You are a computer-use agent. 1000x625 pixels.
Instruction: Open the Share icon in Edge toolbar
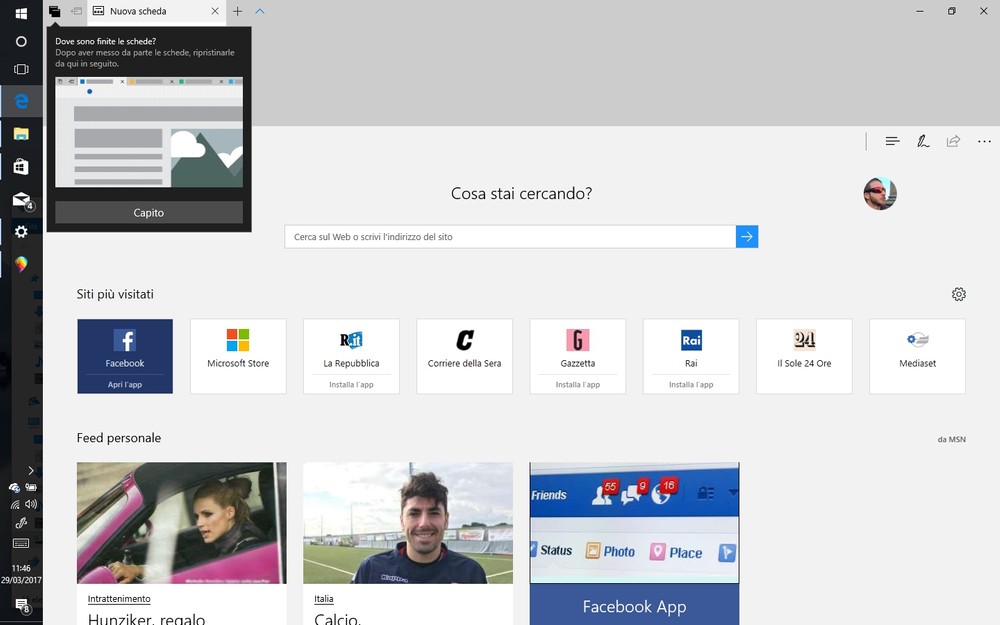click(953, 141)
